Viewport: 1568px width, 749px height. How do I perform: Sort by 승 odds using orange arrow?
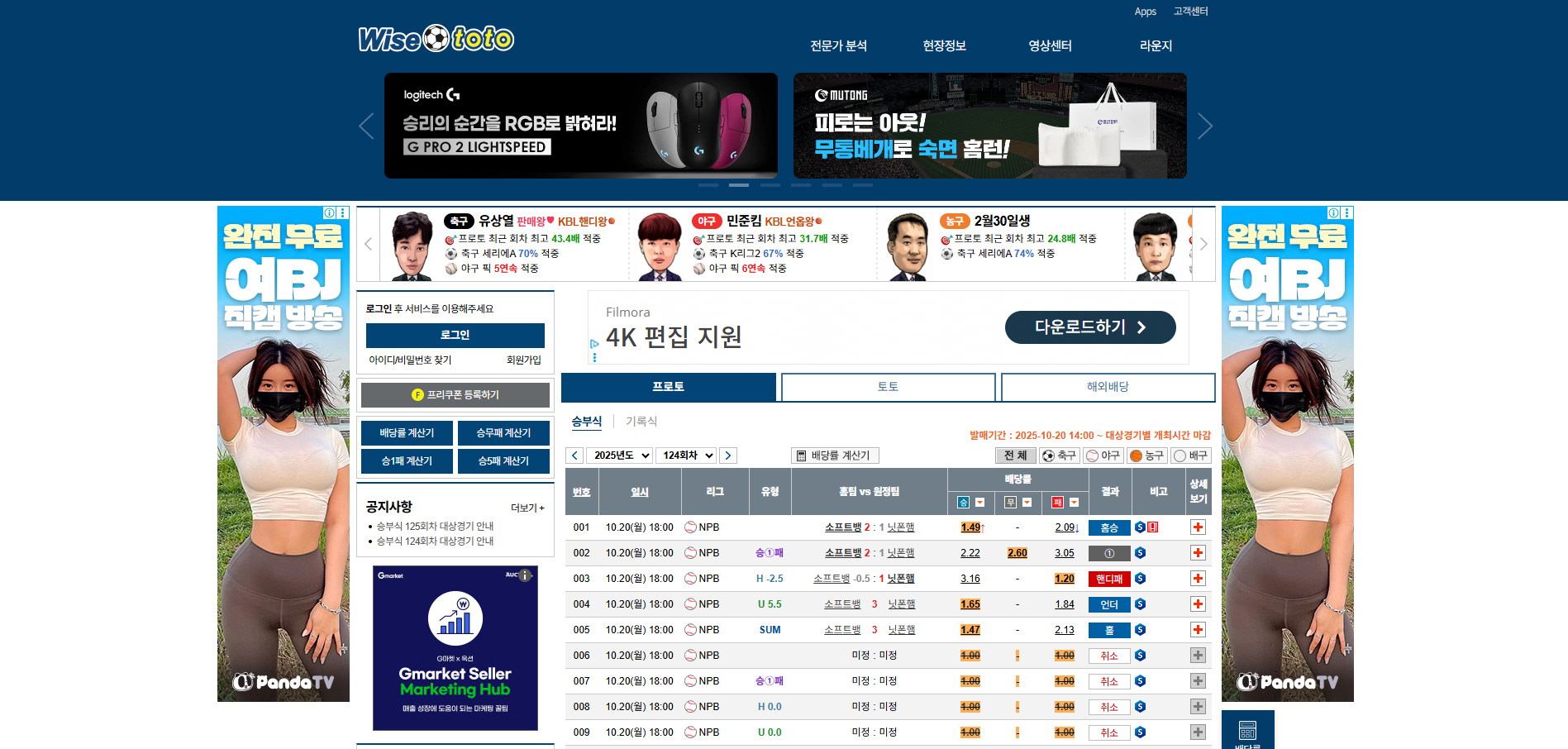coord(979,503)
